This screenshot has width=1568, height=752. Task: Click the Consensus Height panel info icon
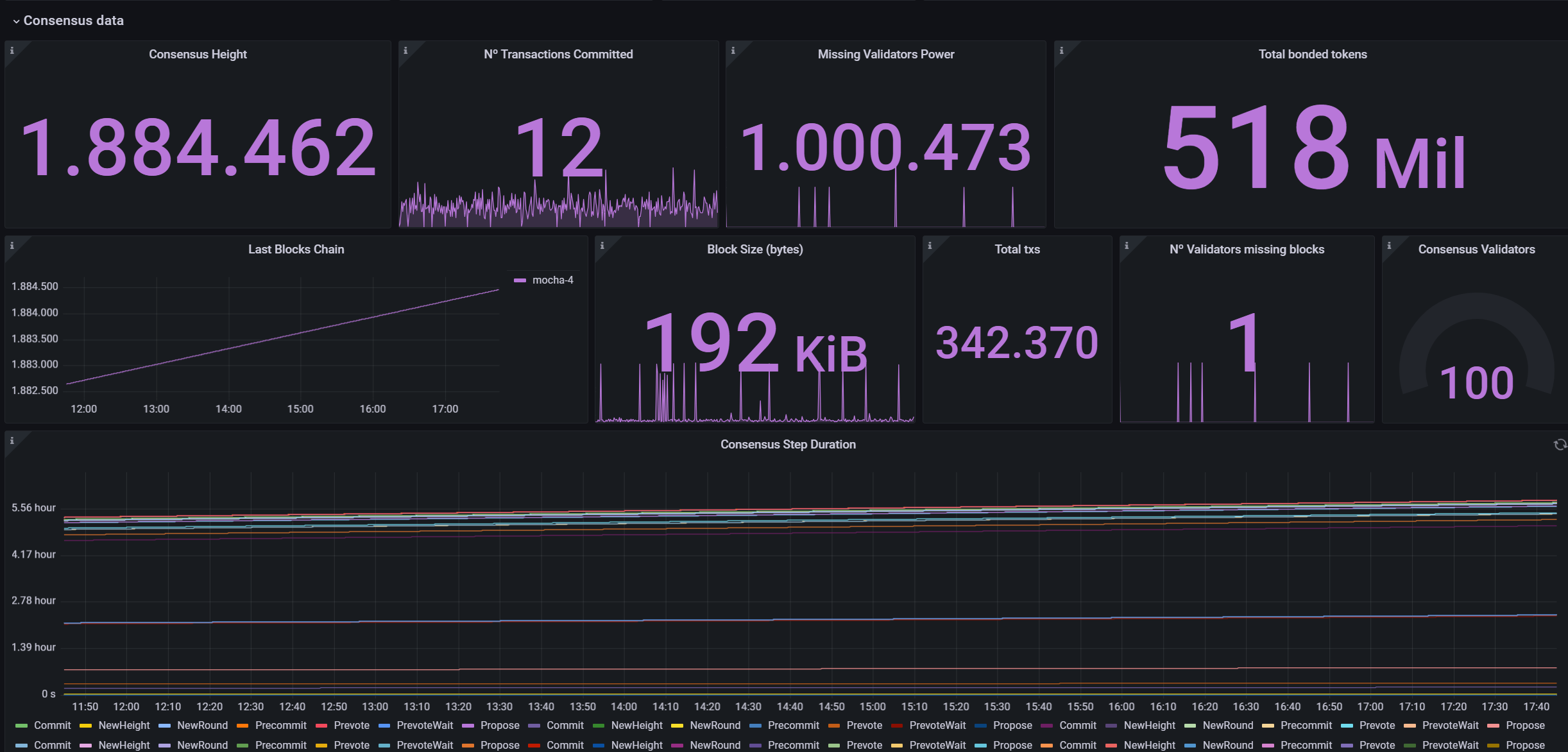click(x=12, y=50)
